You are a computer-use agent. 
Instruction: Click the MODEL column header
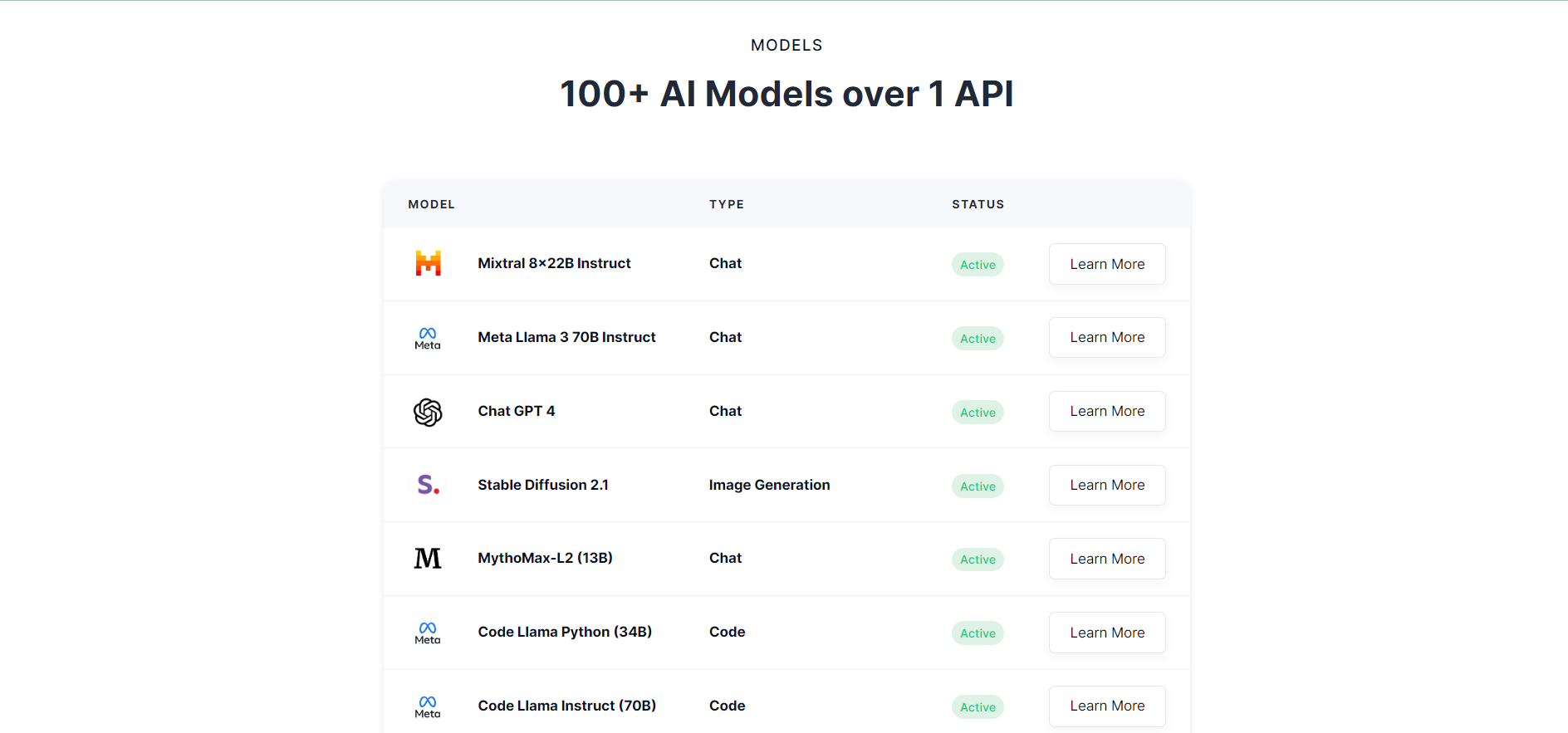click(431, 204)
